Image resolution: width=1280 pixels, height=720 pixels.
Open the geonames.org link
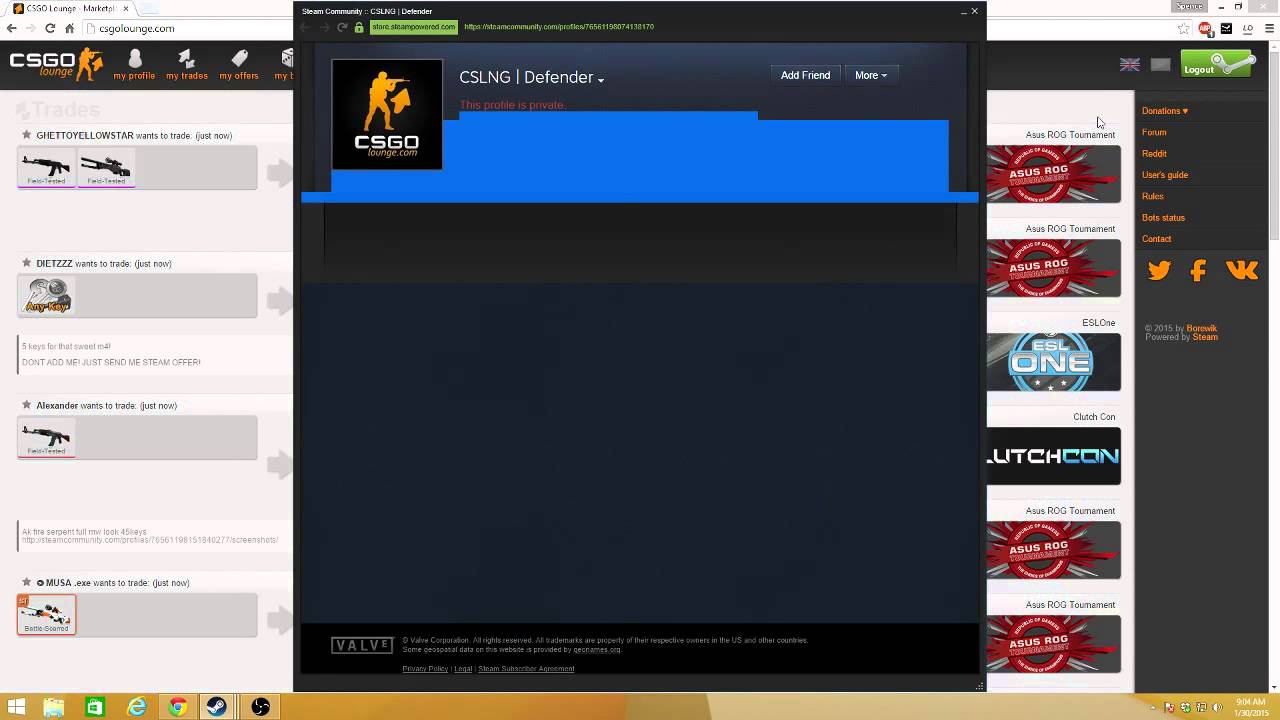pos(597,650)
